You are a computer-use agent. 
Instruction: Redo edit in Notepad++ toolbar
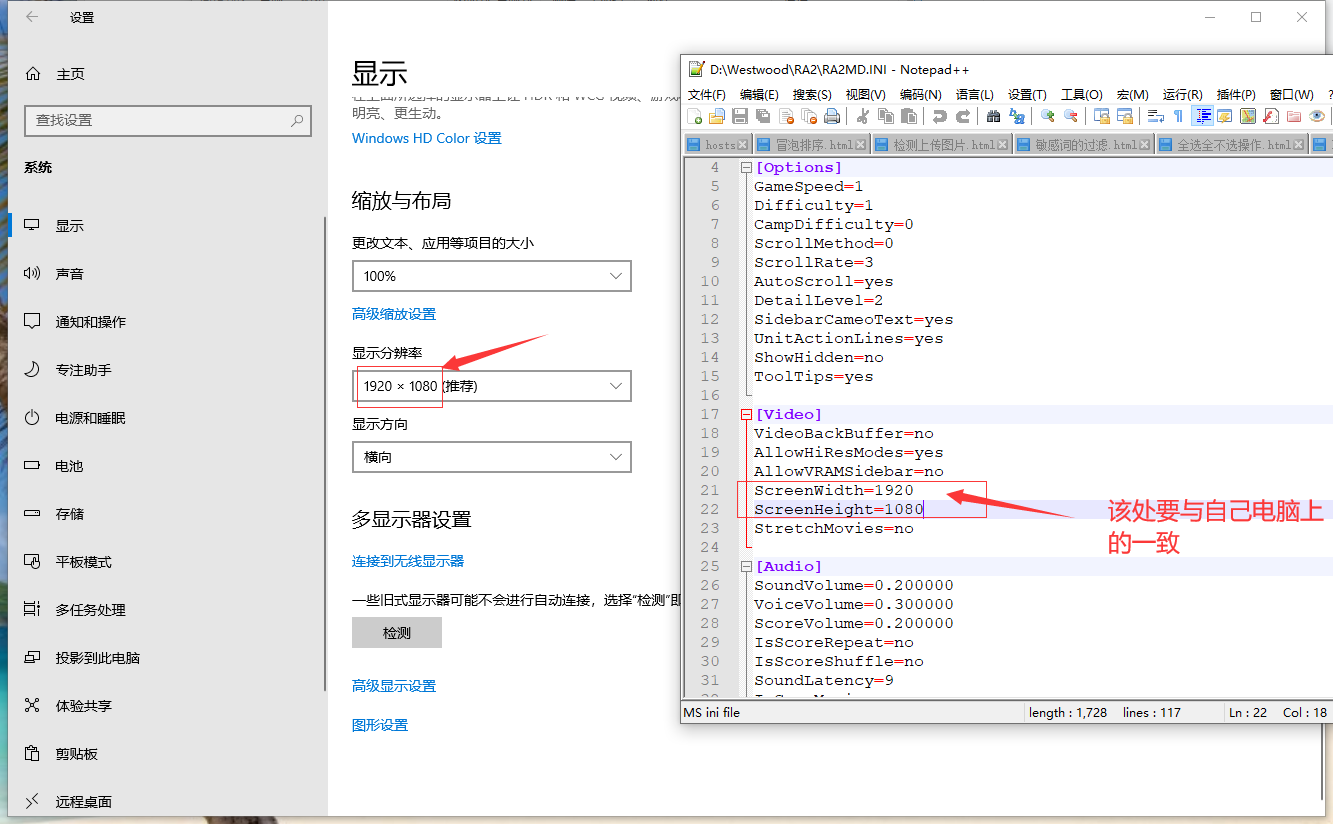(963, 116)
